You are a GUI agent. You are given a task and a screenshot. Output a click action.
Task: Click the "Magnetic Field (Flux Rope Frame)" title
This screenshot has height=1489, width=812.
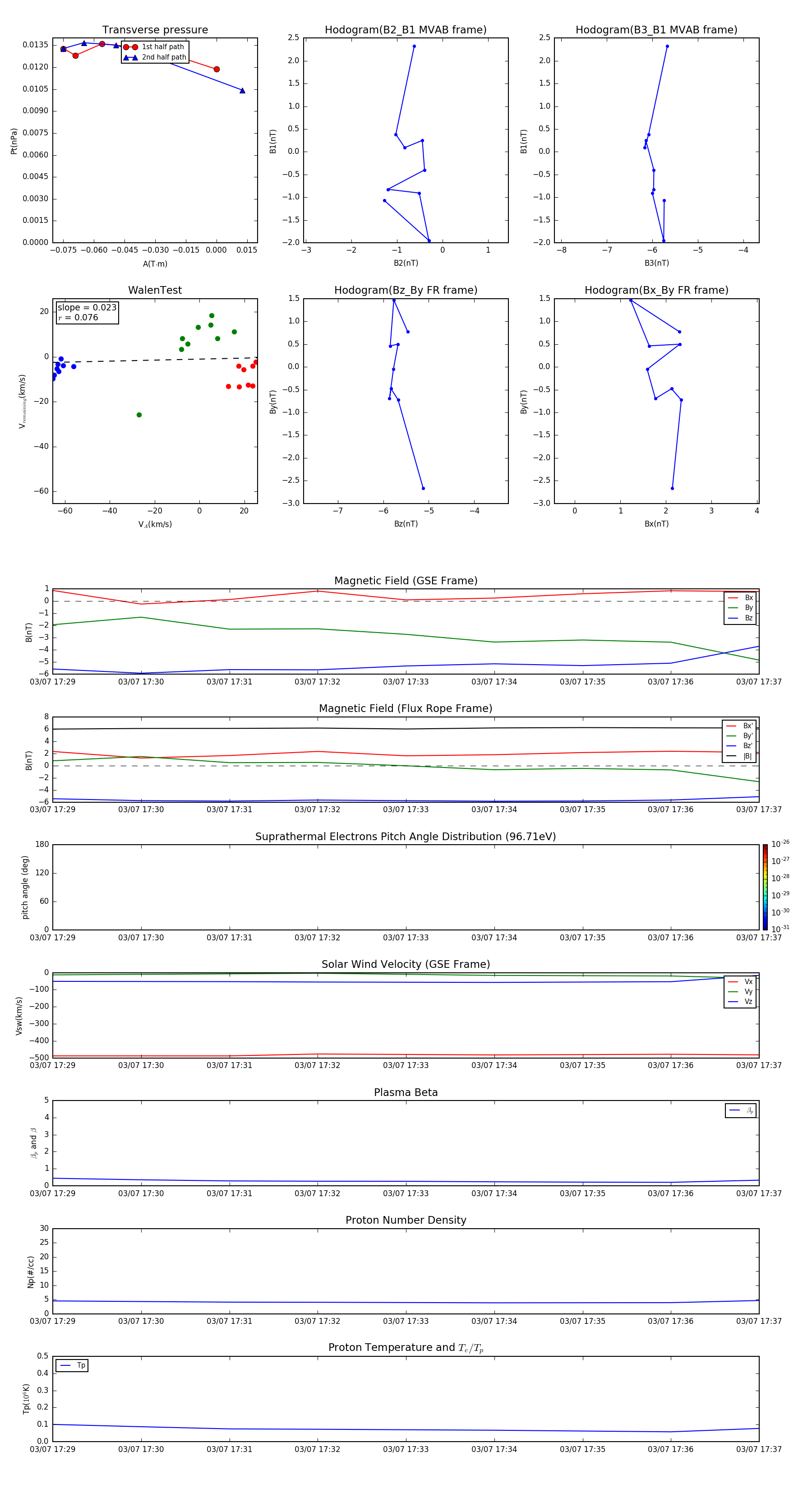(x=406, y=709)
